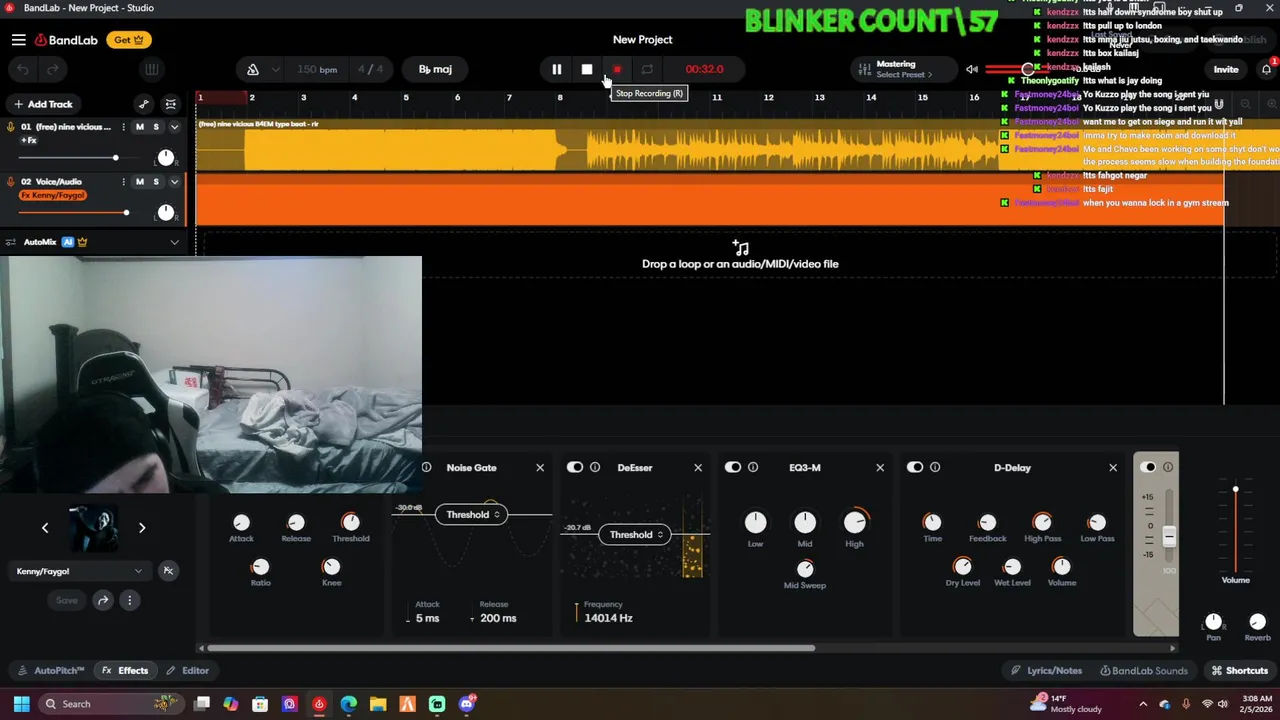
Task: Open the automation curve tool icon
Action: point(144,104)
